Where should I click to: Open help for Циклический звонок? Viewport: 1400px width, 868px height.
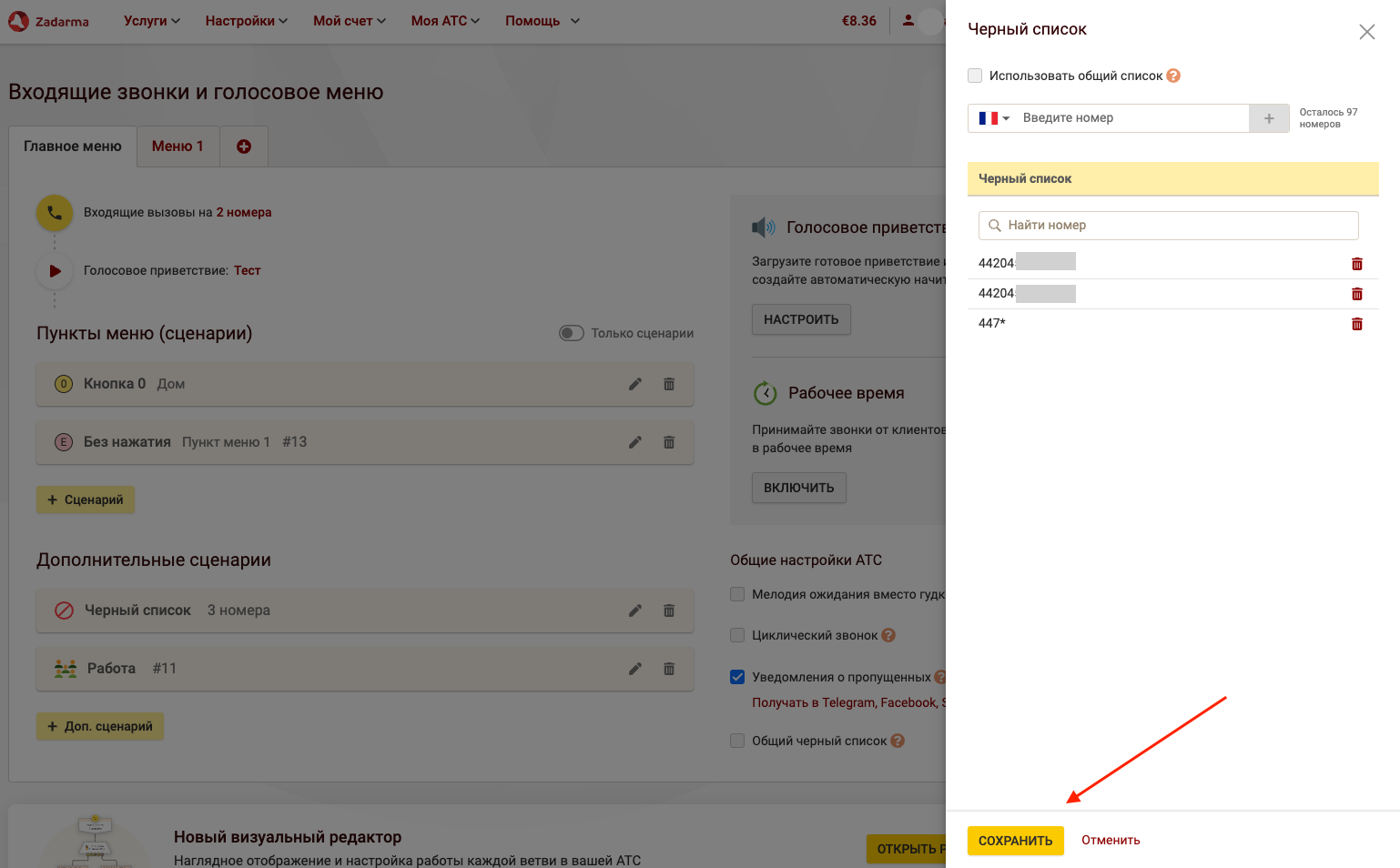pos(889,635)
